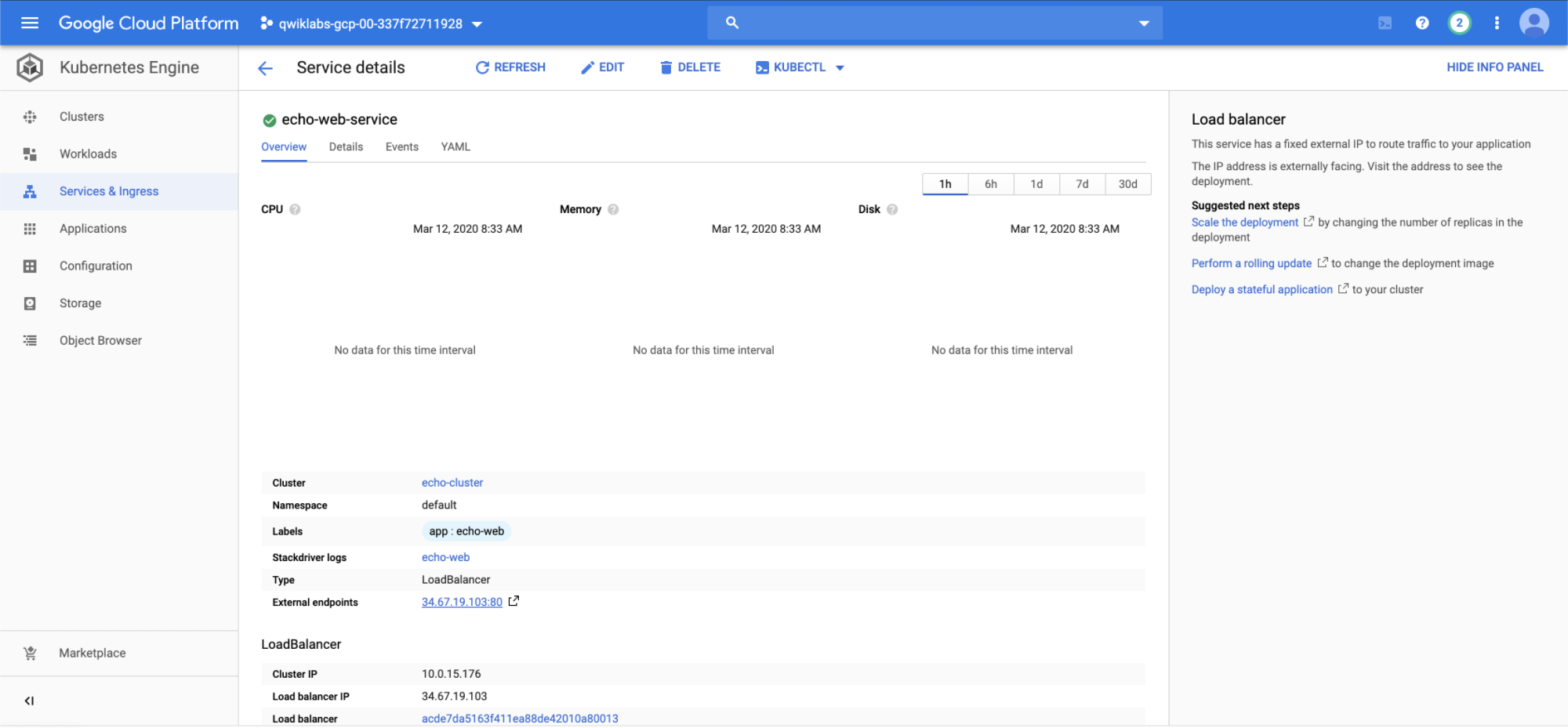Click the Disk help info icon
The image size is (1568, 728).
click(x=892, y=209)
